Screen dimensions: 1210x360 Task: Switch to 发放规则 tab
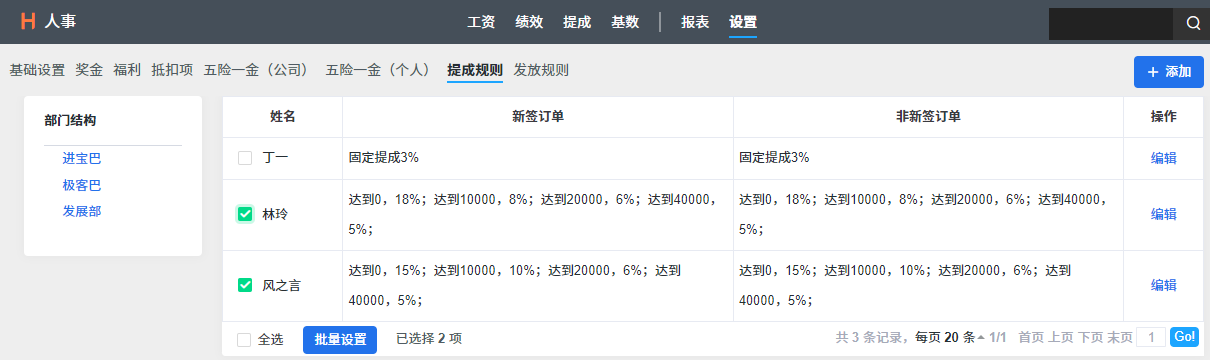point(541,70)
